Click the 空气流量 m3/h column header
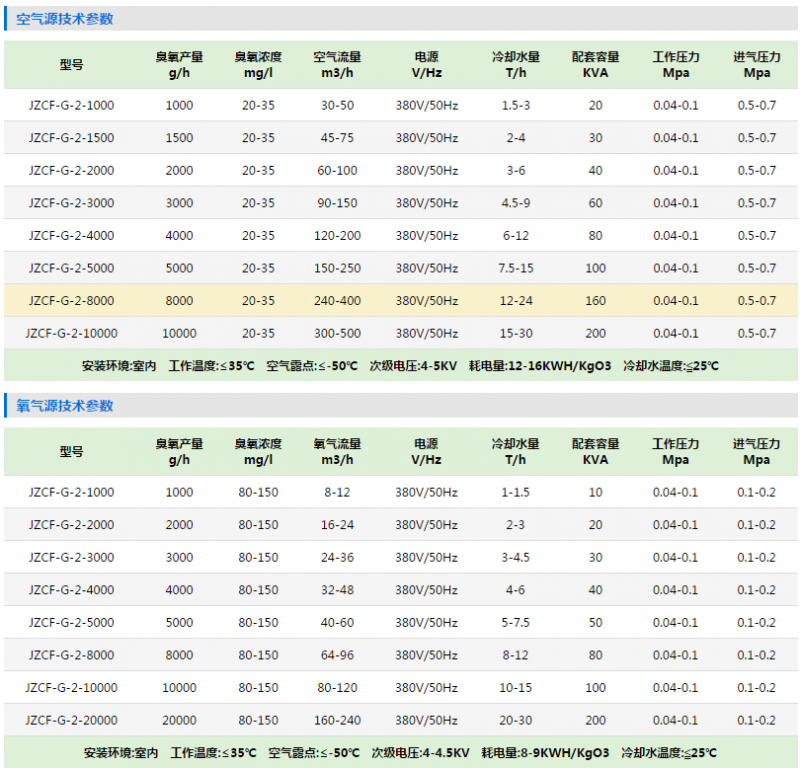 pos(337,65)
